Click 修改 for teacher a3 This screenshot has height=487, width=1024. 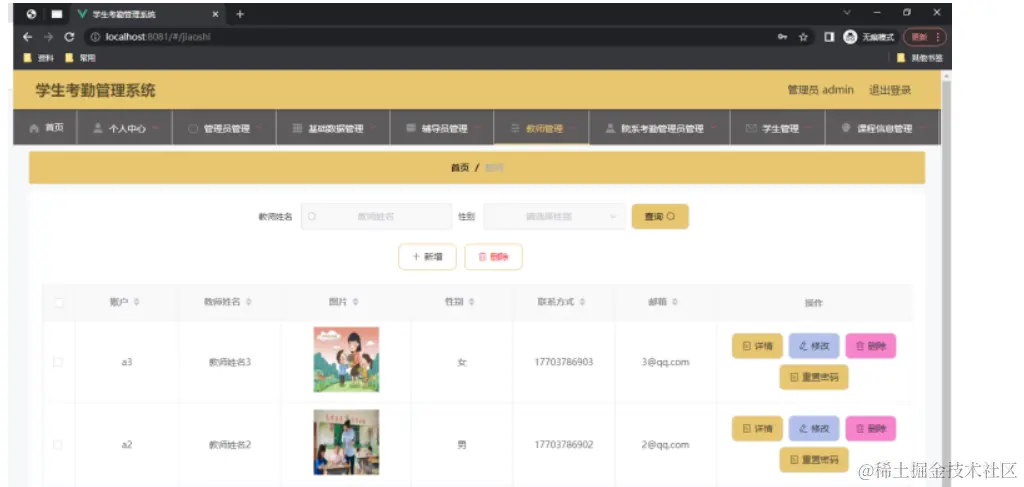click(x=814, y=346)
